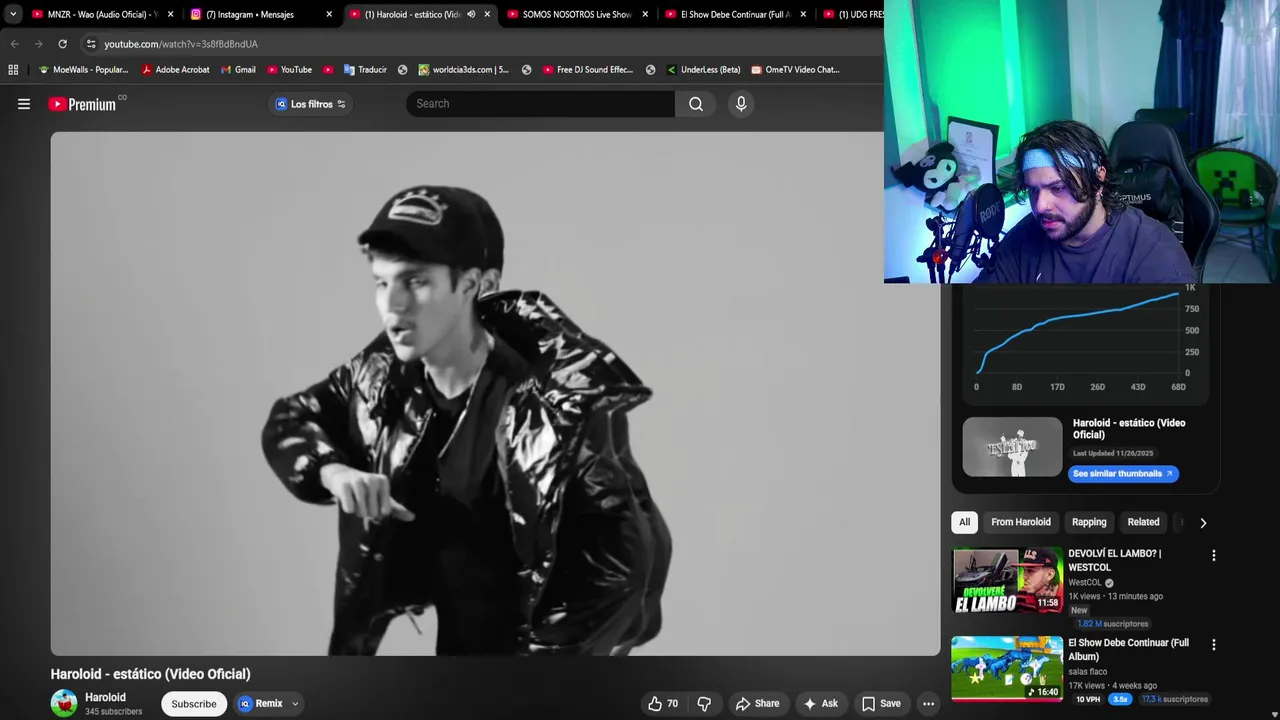This screenshot has width=1280, height=720.
Task: Open UnderLess (Beta) bookmark
Action: coord(703,70)
